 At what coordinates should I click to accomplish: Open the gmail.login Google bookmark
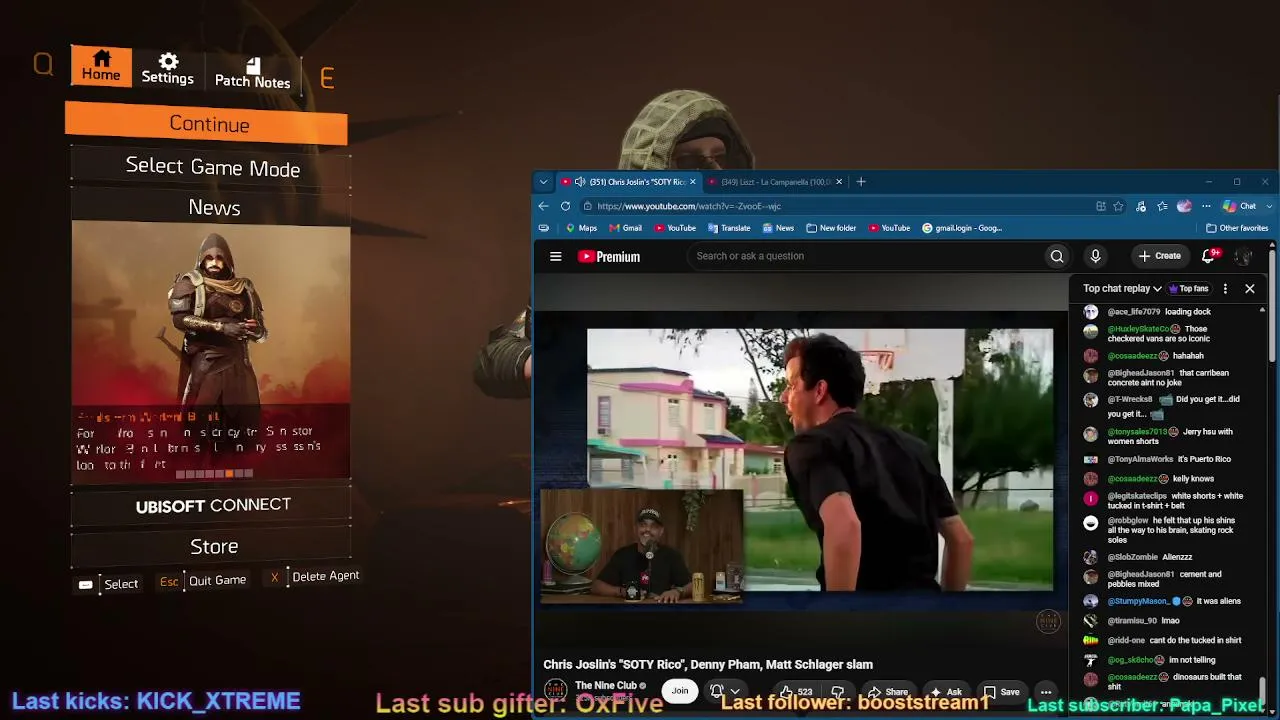pyautogui.click(x=962, y=228)
